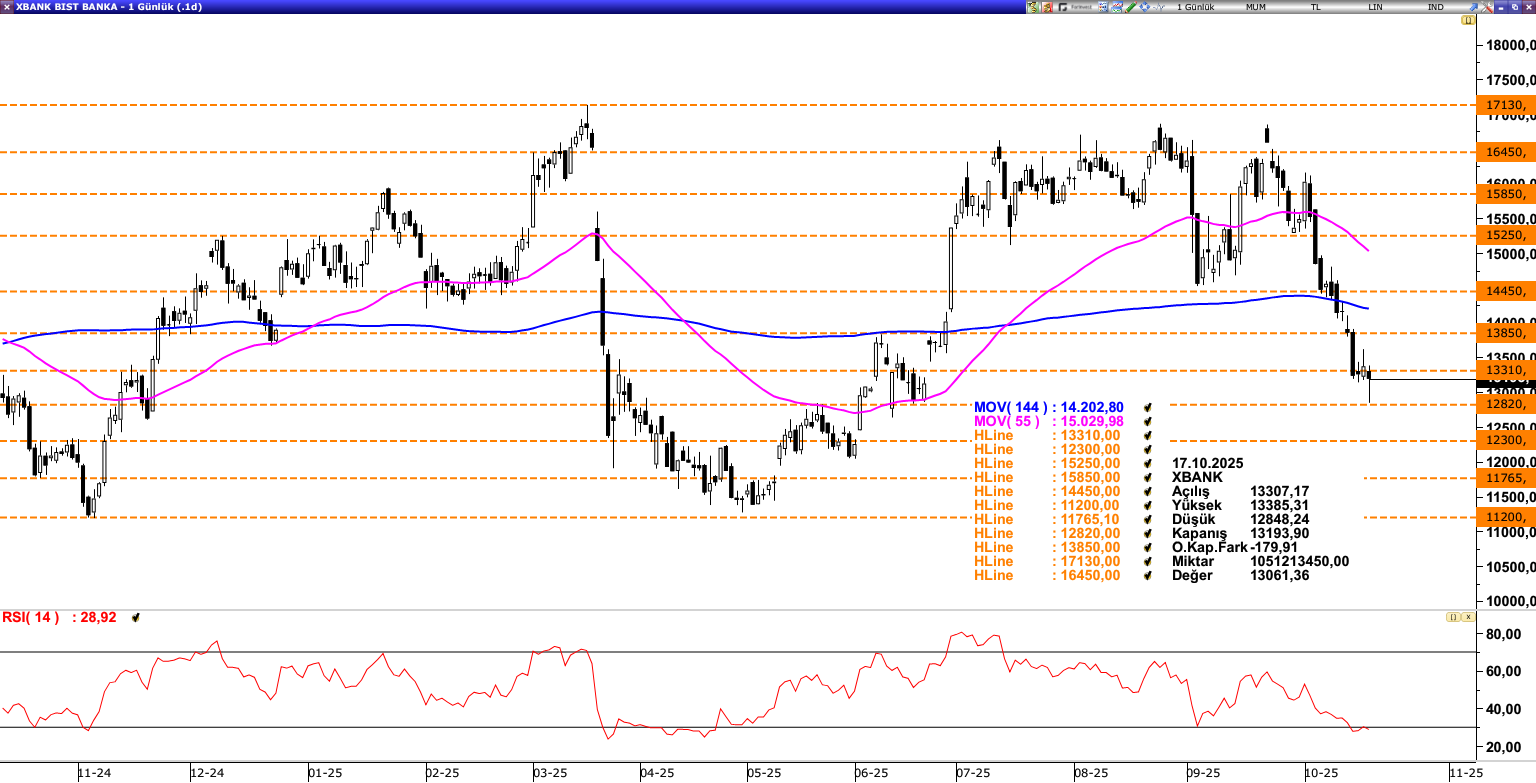Click the blue star drawing icon in the toolbar
Viewport: 1536px width, 783px height.
pos(1143,6)
